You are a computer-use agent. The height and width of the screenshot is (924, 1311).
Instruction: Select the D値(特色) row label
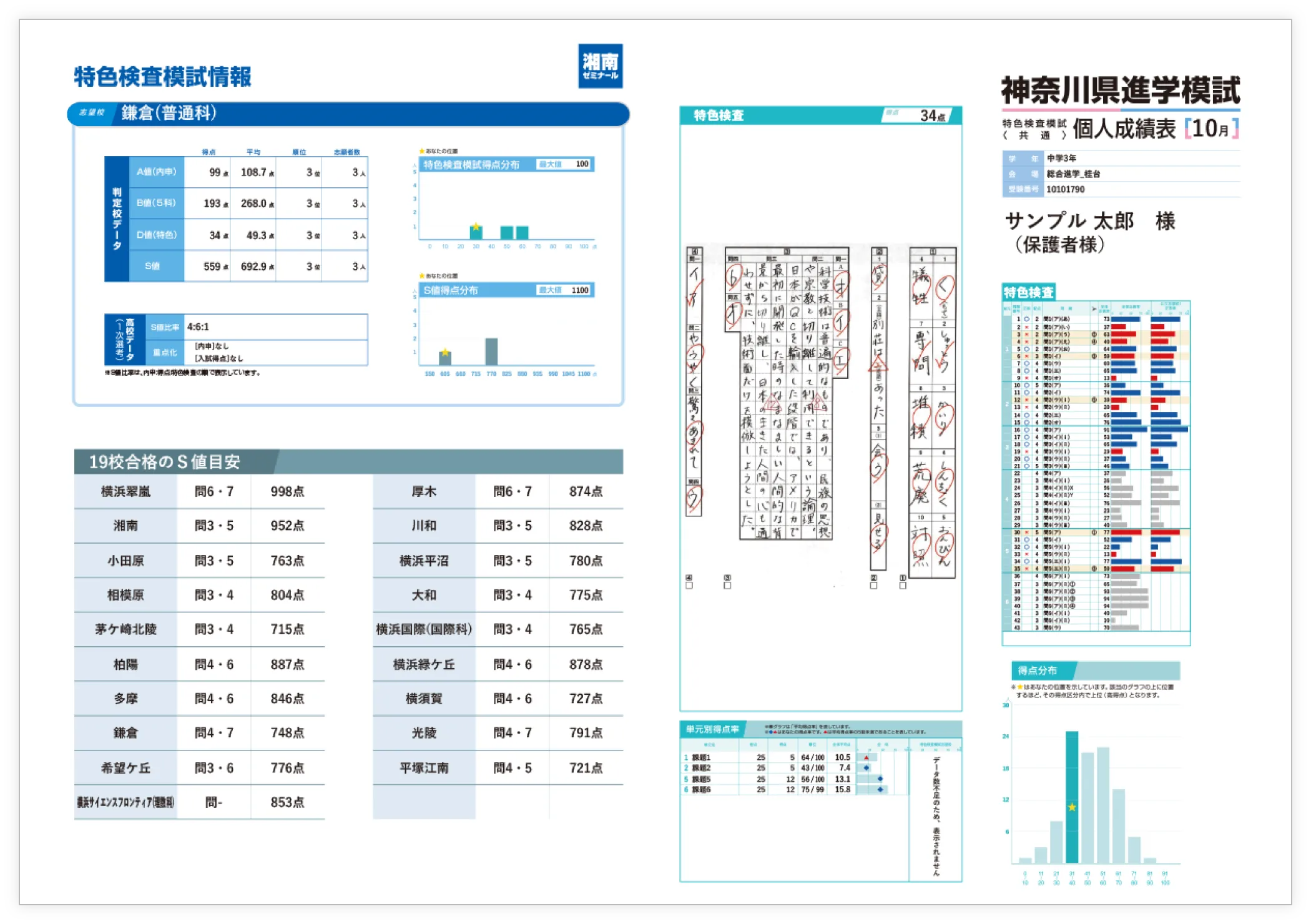pos(156,235)
